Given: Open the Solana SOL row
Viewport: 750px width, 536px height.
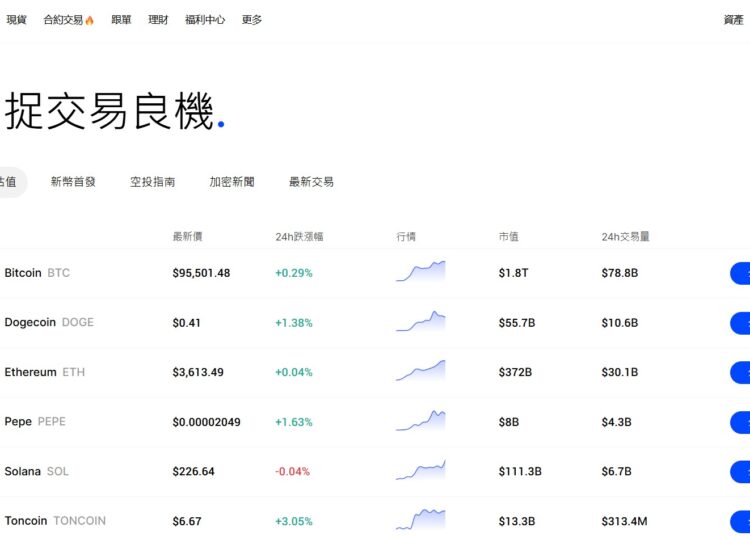Looking at the screenshot, I should 375,471.
